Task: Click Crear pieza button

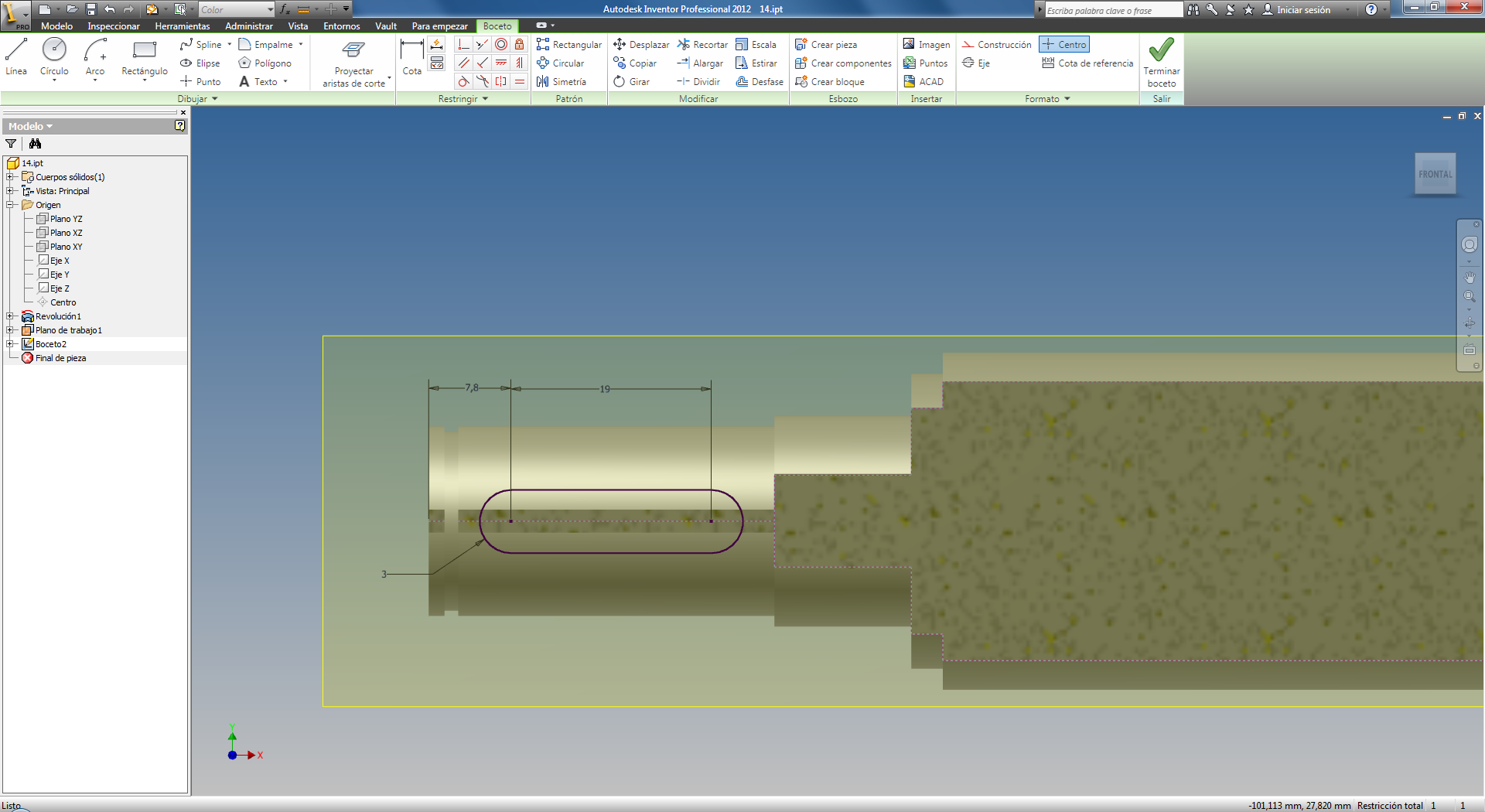Action: coord(826,45)
